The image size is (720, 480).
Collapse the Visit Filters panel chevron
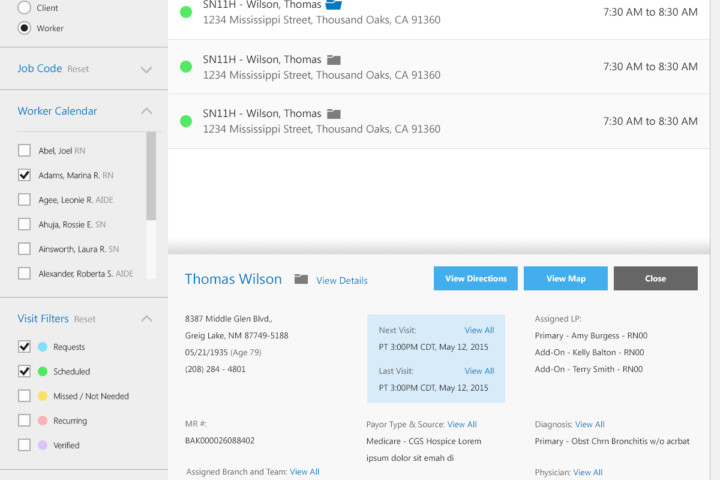pos(146,319)
